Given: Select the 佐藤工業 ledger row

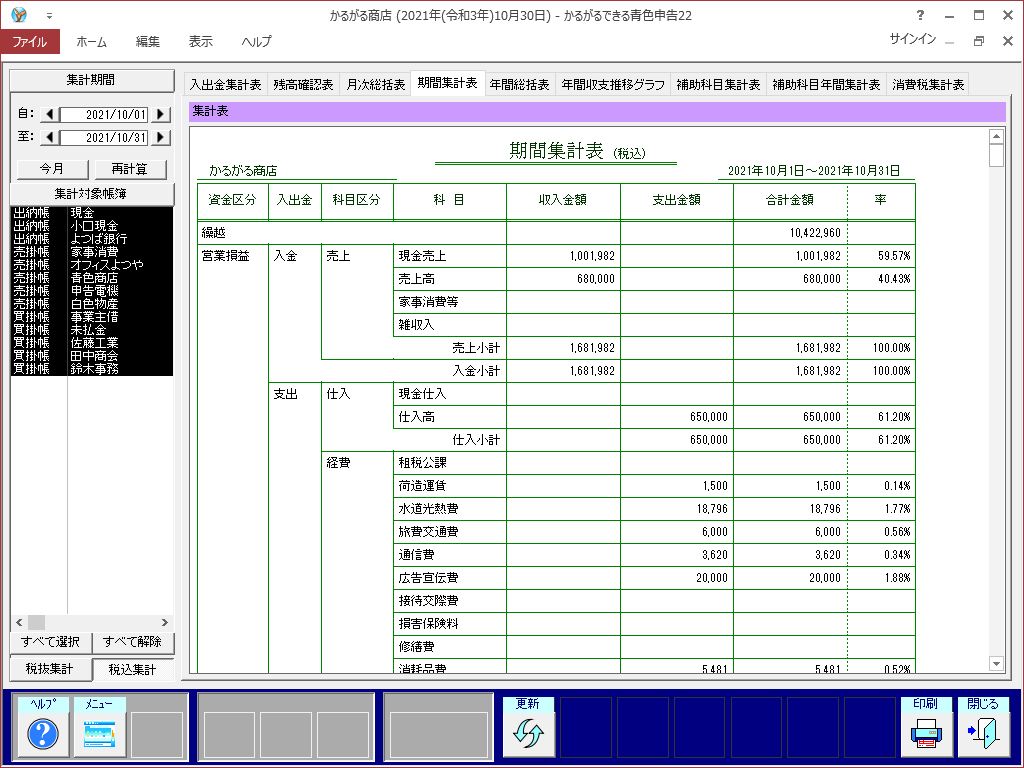Looking at the screenshot, I should [92, 343].
